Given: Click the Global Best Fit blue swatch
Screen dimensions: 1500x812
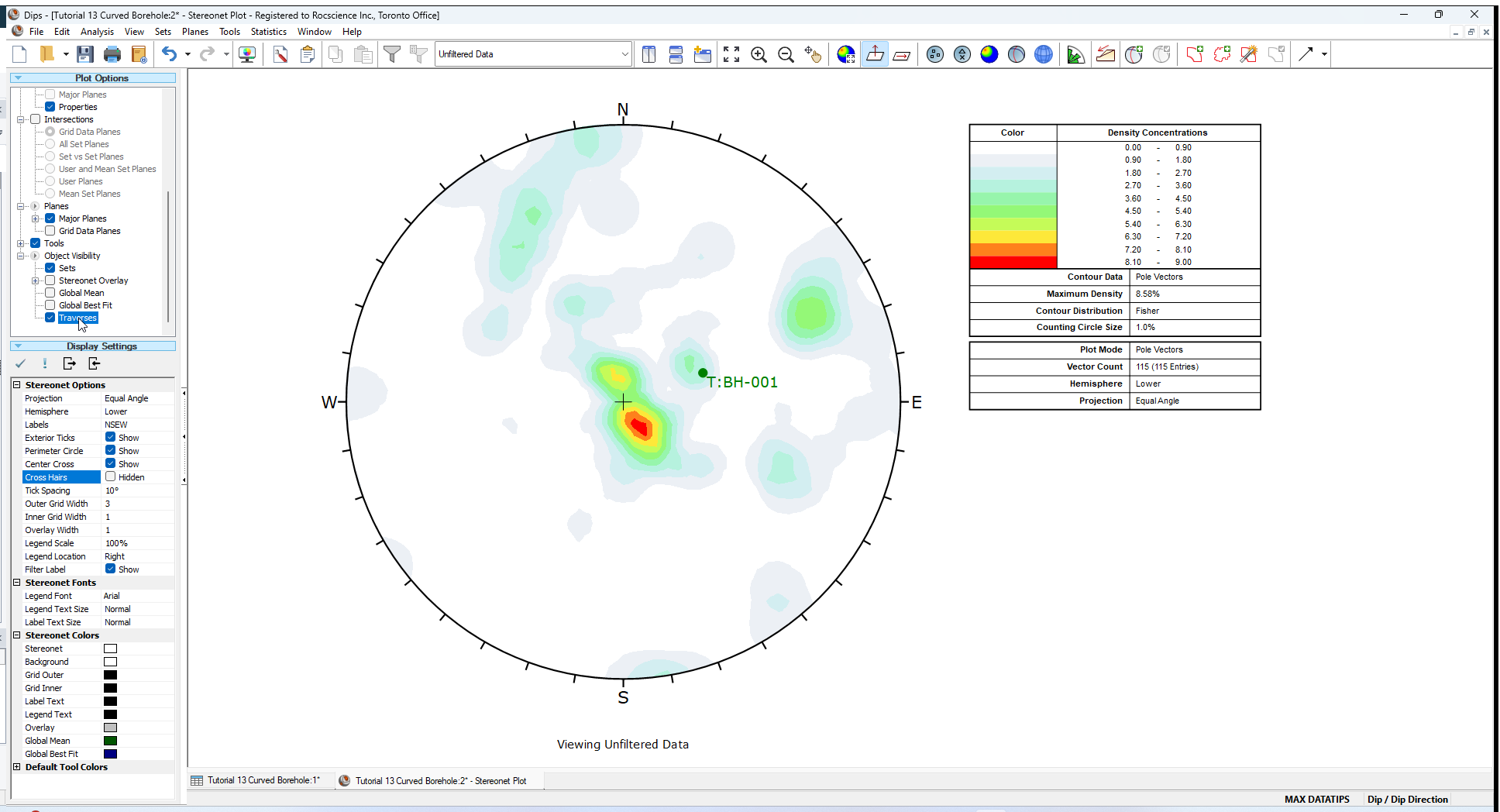Looking at the screenshot, I should pyautogui.click(x=111, y=754).
